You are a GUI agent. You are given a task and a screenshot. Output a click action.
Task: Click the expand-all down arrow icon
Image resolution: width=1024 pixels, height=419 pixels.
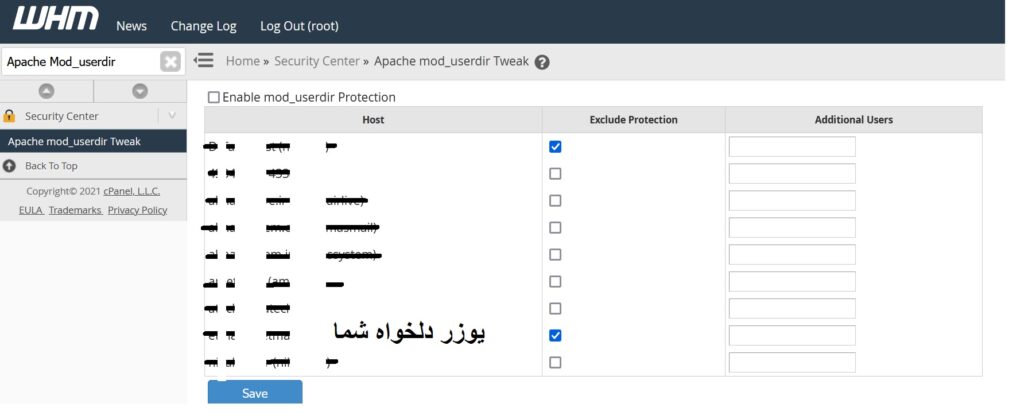(x=140, y=91)
